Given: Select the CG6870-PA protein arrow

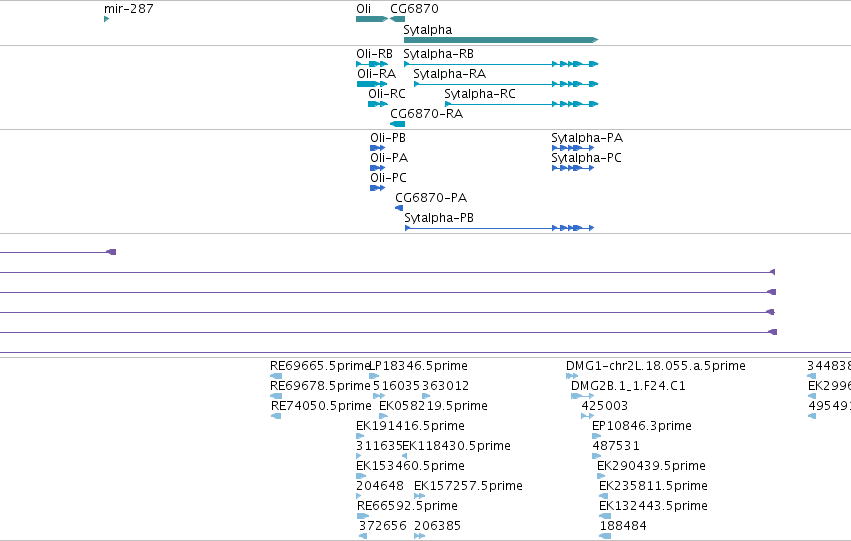Looking at the screenshot, I should point(399,208).
